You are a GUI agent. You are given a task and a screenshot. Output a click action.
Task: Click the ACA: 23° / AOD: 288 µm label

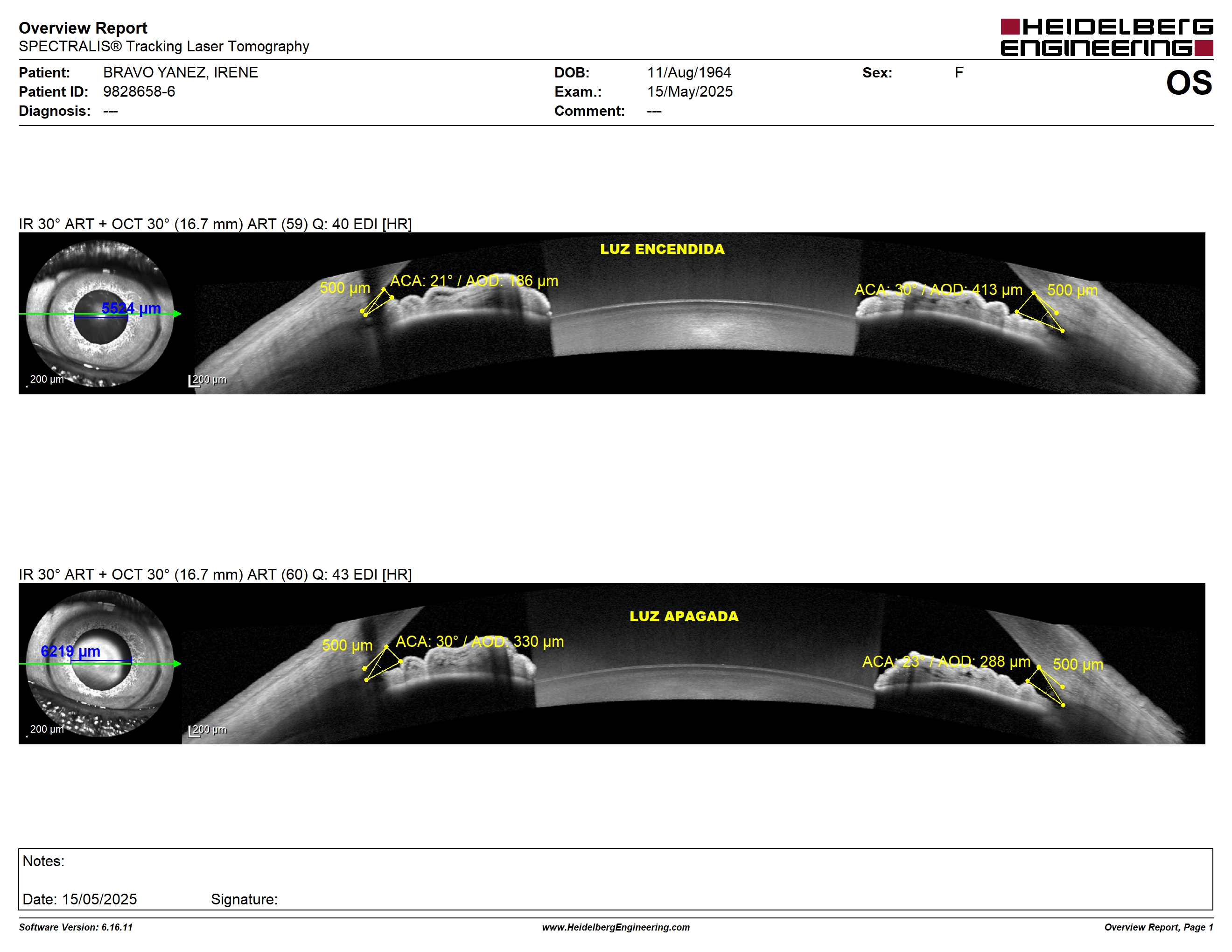click(946, 662)
